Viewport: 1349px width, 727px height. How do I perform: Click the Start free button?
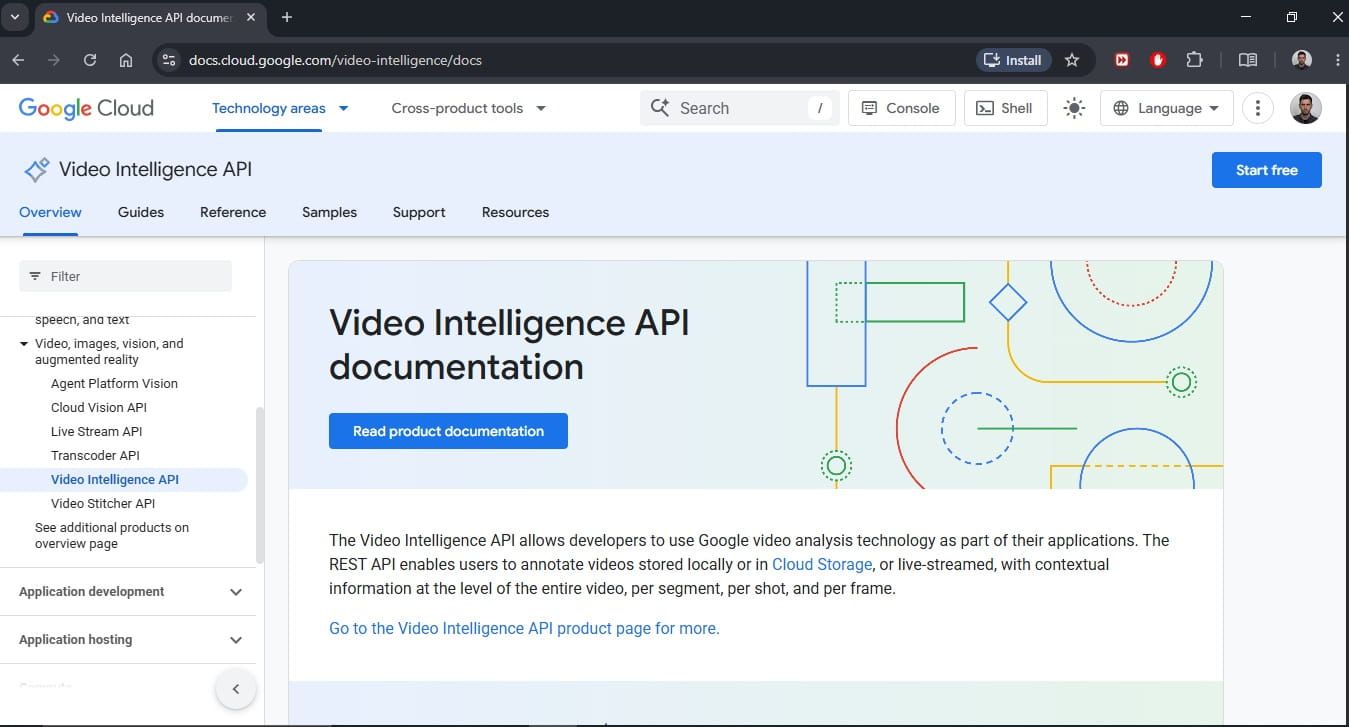pos(1266,170)
